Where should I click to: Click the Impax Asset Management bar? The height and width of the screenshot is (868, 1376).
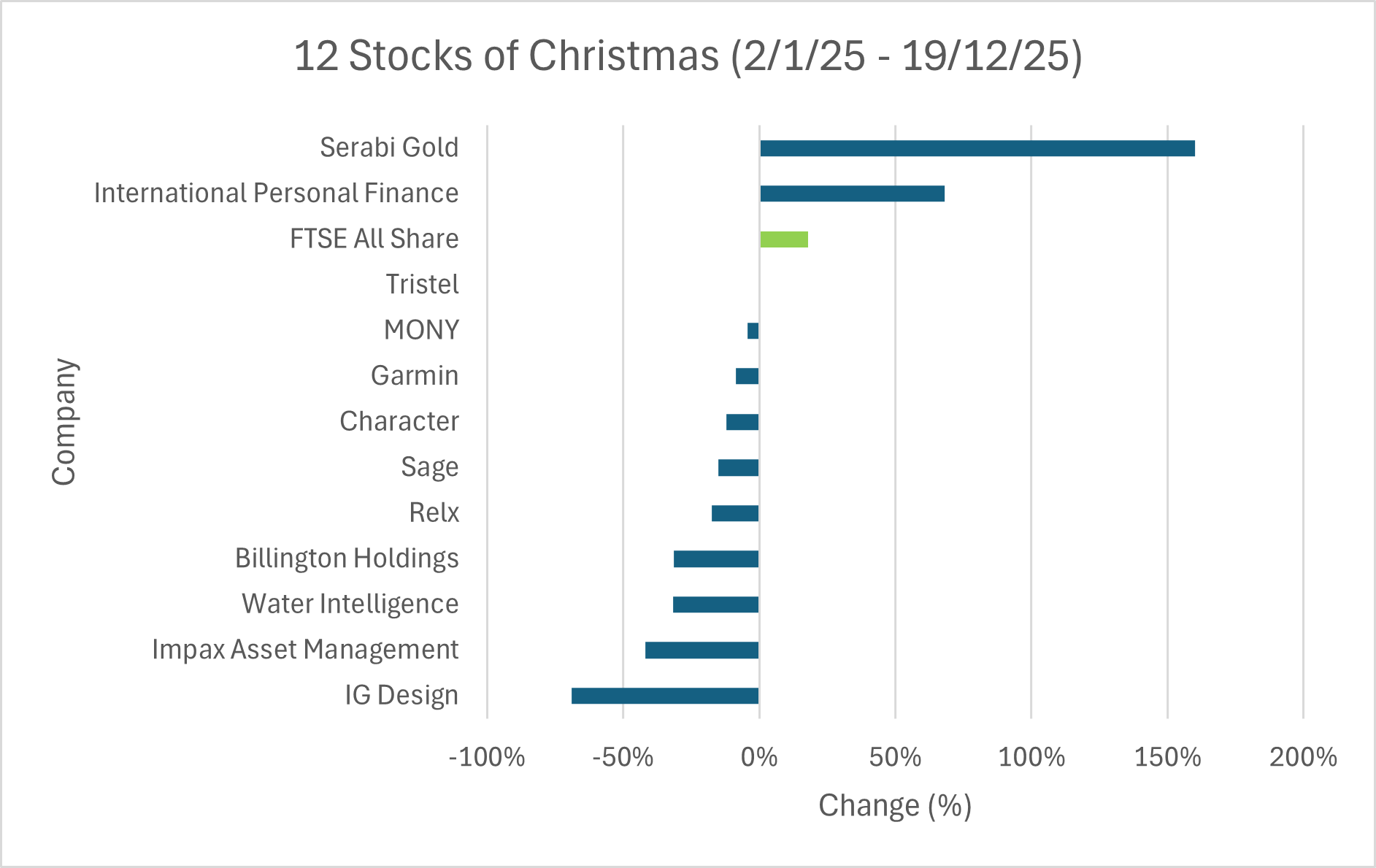(x=702, y=650)
